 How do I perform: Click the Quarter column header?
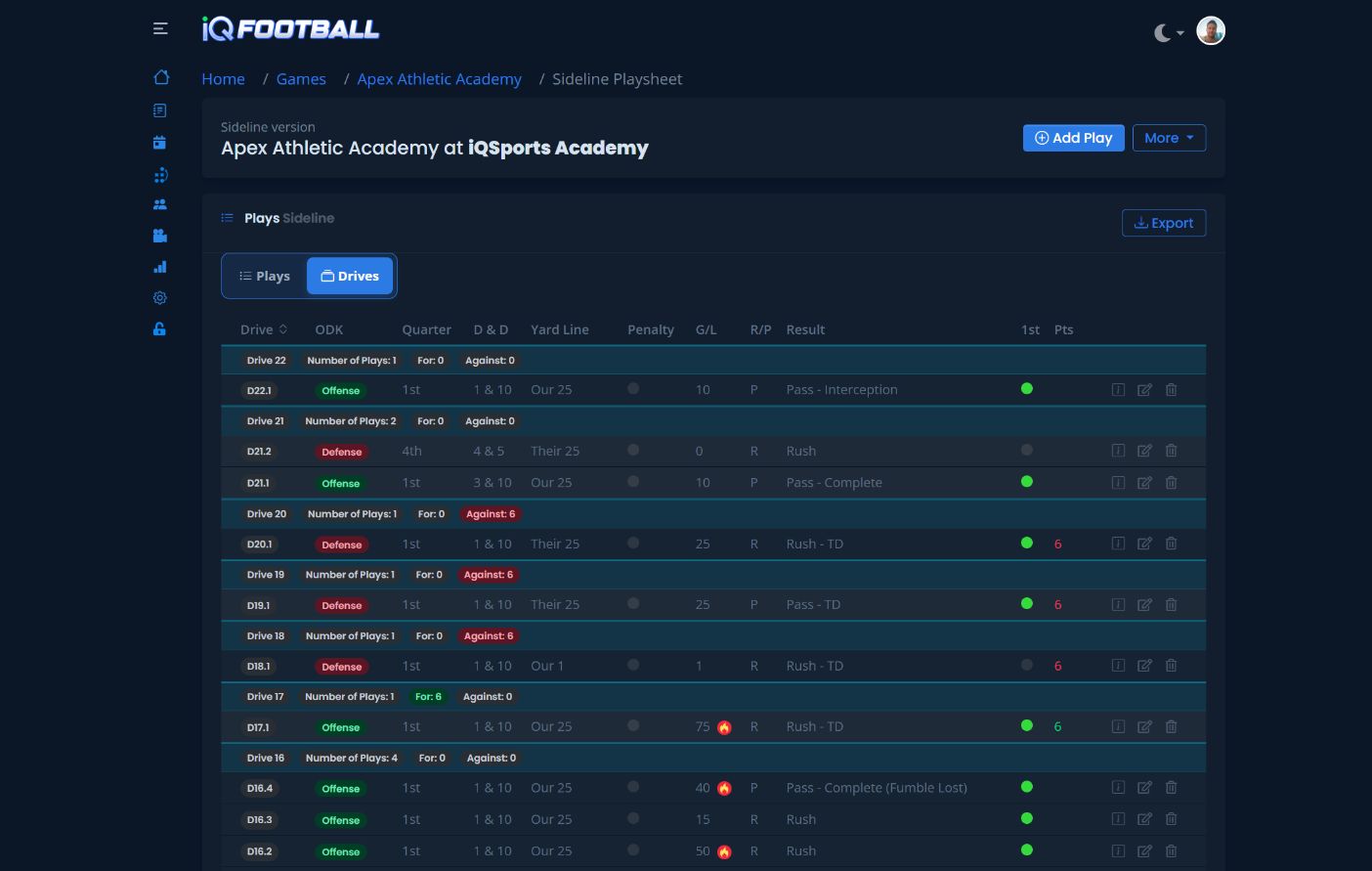point(426,329)
